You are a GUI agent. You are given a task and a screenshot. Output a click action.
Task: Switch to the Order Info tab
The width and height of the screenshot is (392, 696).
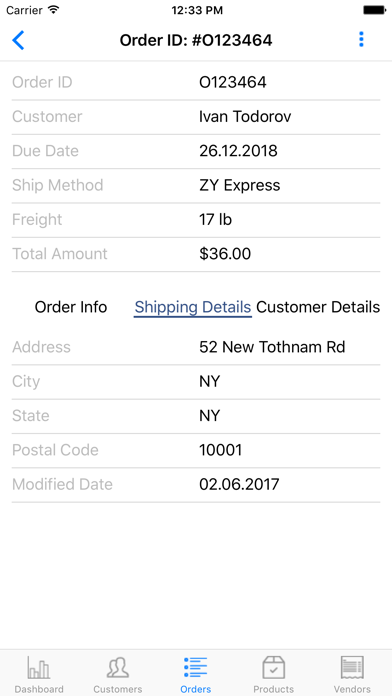tap(71, 307)
